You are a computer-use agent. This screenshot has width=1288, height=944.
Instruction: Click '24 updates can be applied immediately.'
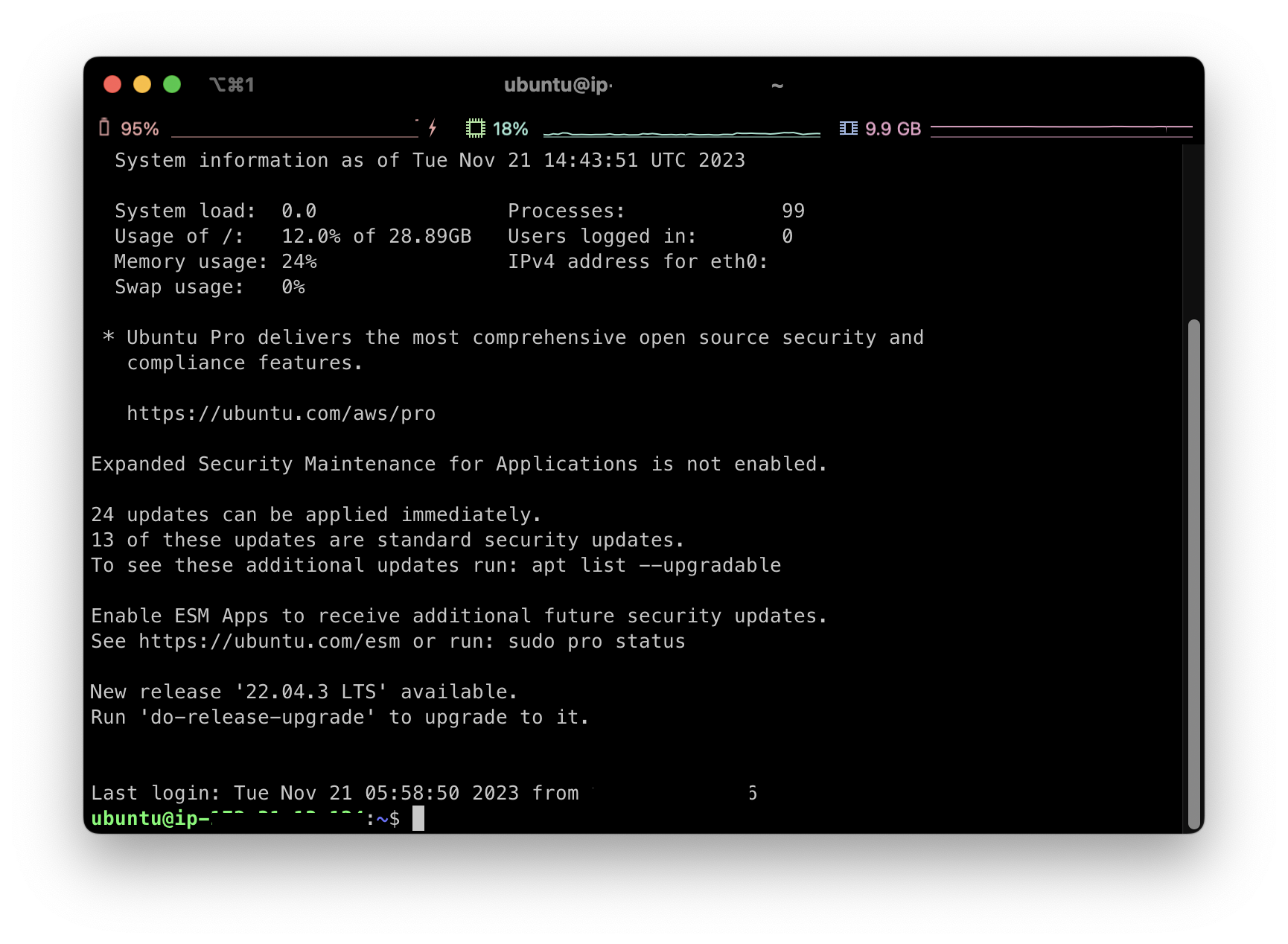click(316, 514)
